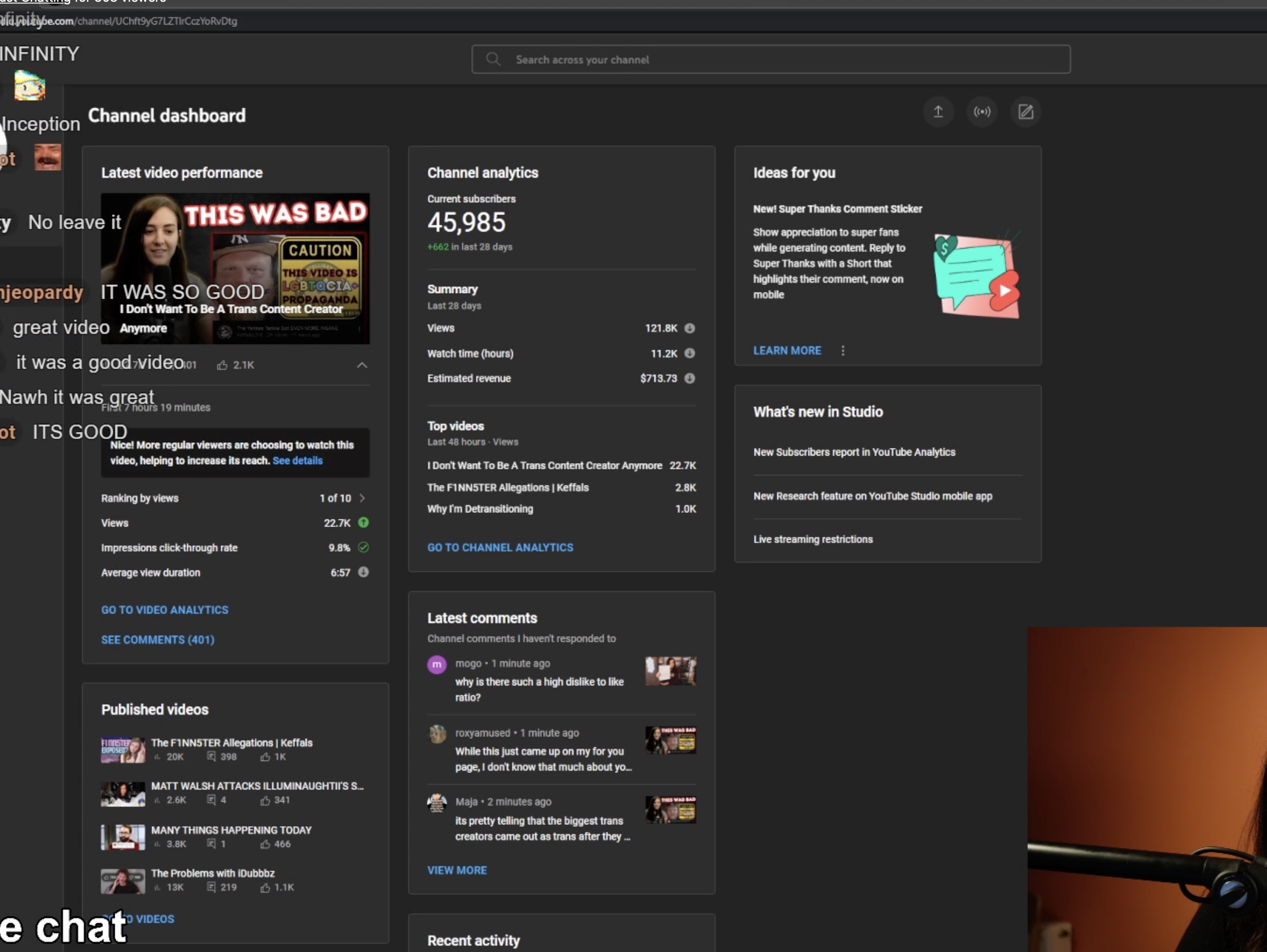Click video thumbnail beside roxyamused's comment
1267x952 pixels.
pos(671,740)
